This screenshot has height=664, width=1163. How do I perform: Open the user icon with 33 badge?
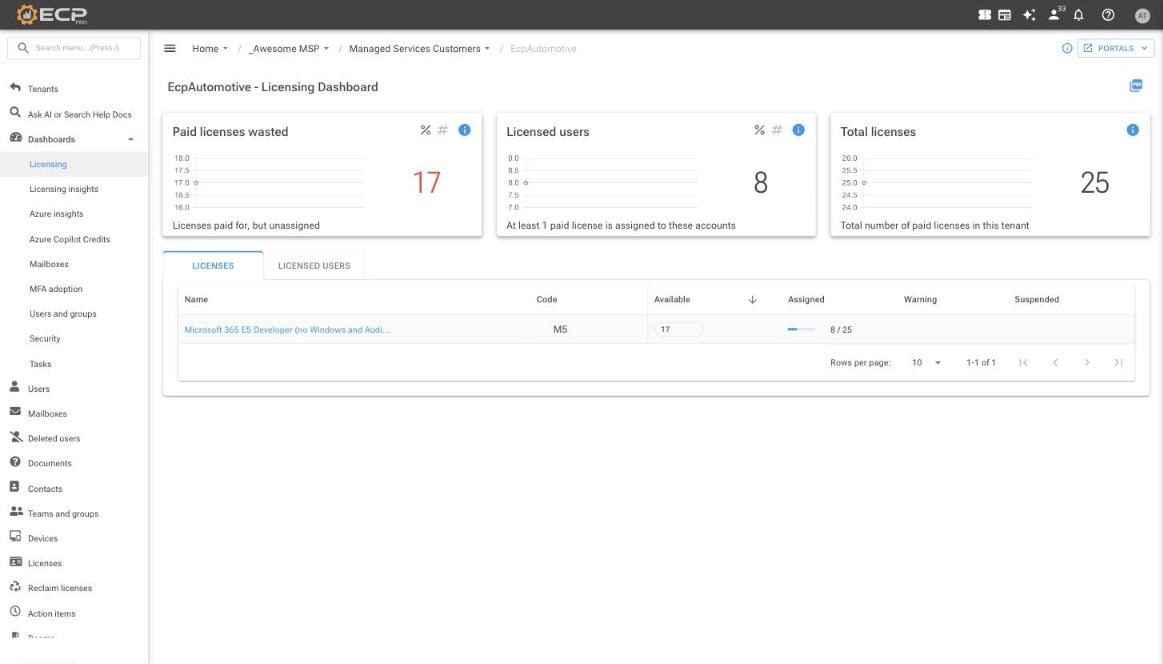pyautogui.click(x=1056, y=14)
